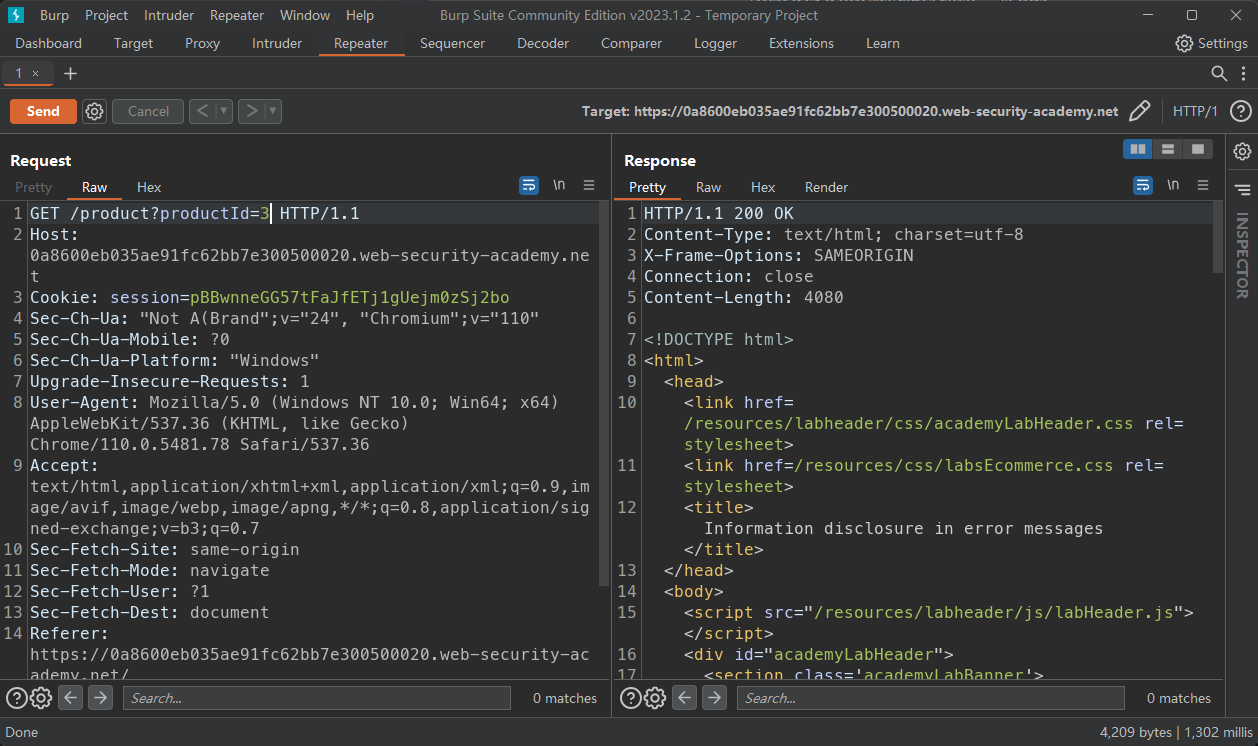The image size is (1258, 746).
Task: Show request in Hex view
Action: pos(149,187)
